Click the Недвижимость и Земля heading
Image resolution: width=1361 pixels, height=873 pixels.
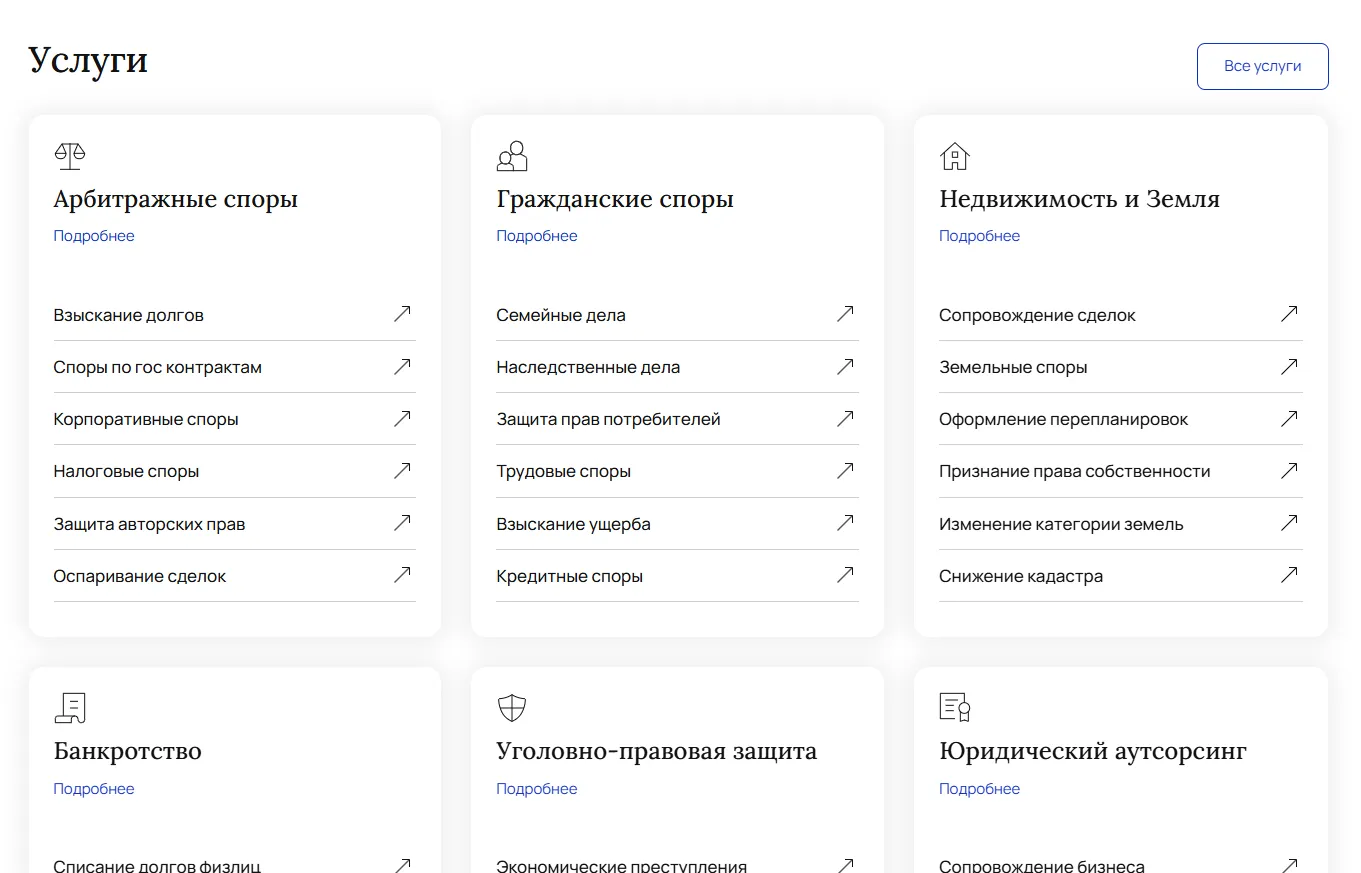pyautogui.click(x=1080, y=199)
